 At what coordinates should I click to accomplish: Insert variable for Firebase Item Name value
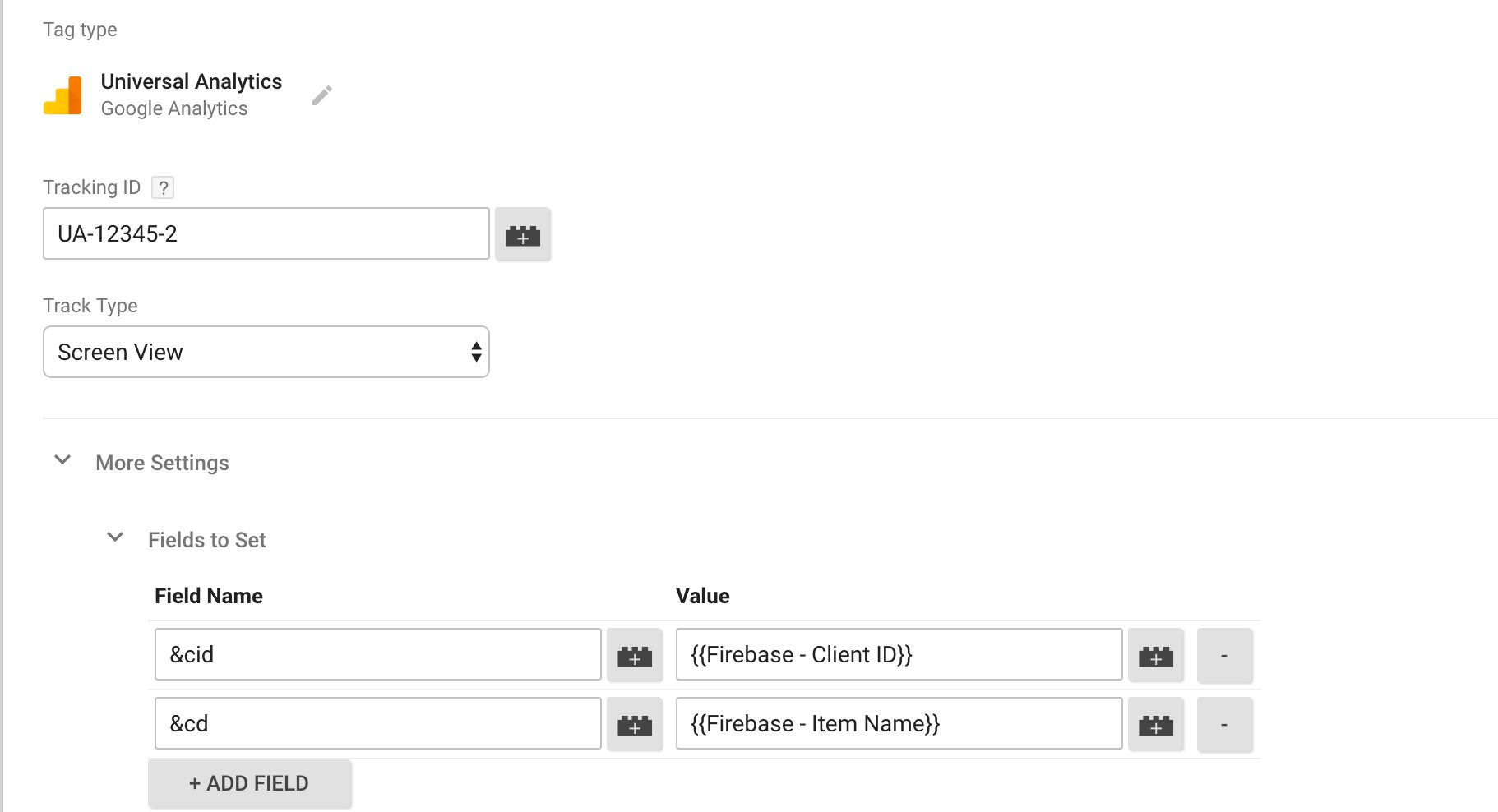[x=1156, y=724]
